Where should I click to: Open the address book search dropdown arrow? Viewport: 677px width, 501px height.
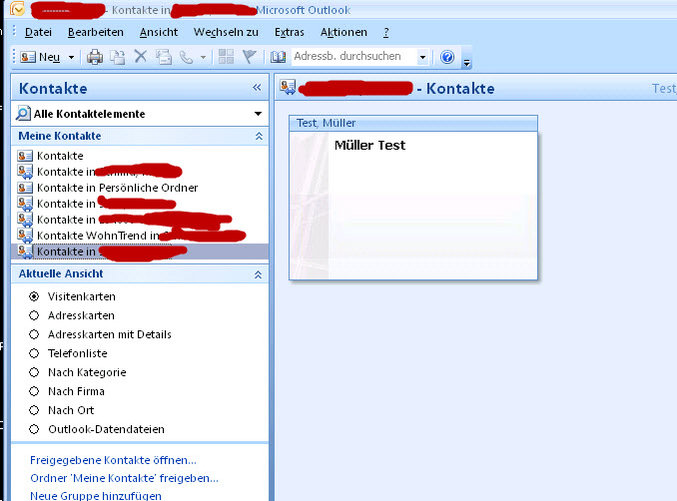(423, 57)
